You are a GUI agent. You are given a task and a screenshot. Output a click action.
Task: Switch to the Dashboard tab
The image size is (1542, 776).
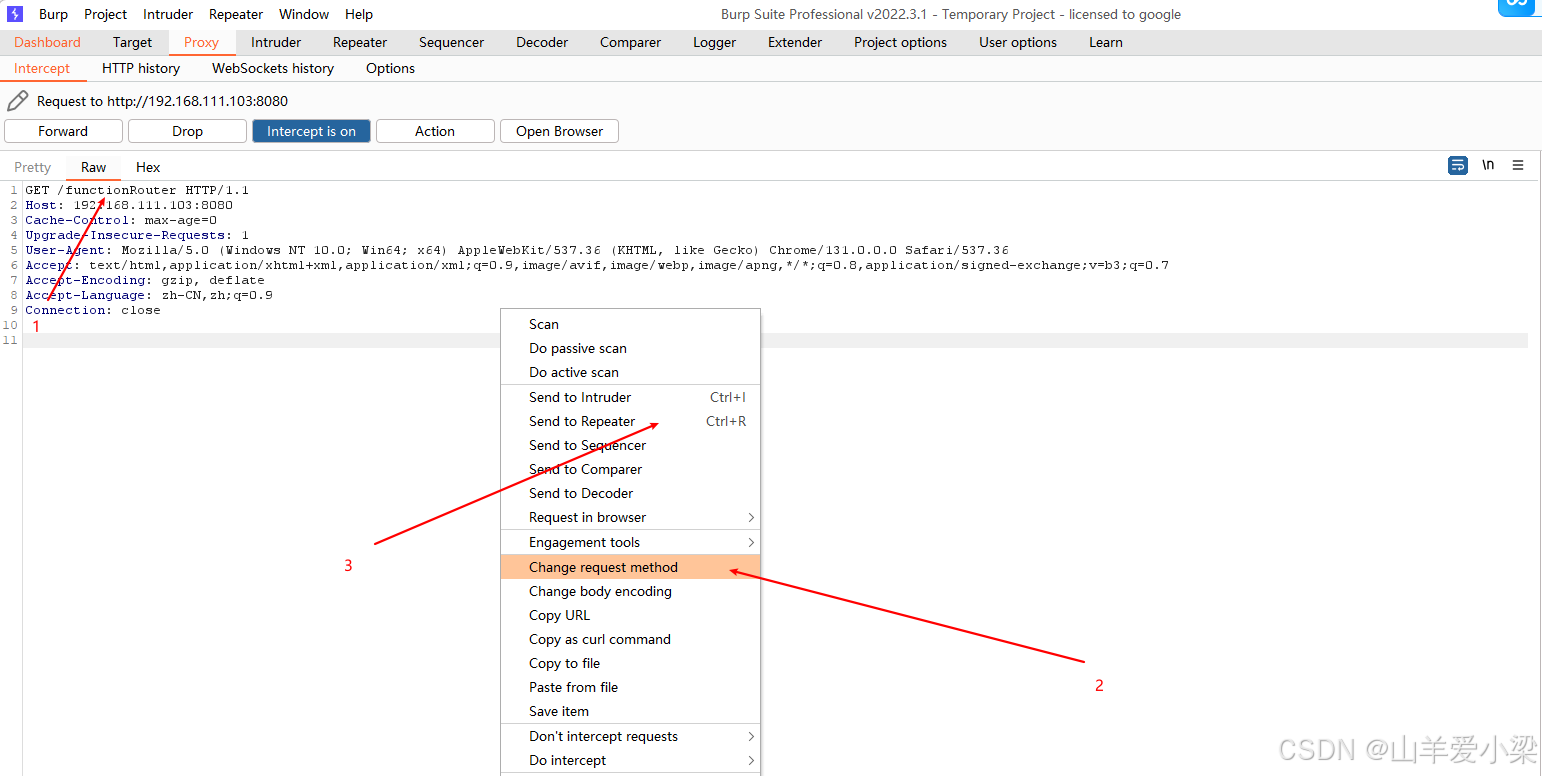tap(47, 42)
